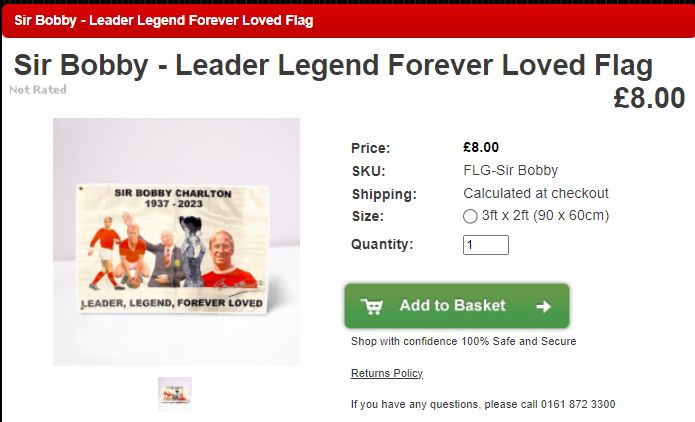
Task: Click the shopping cart icon on the green button
Action: pyautogui.click(x=371, y=306)
